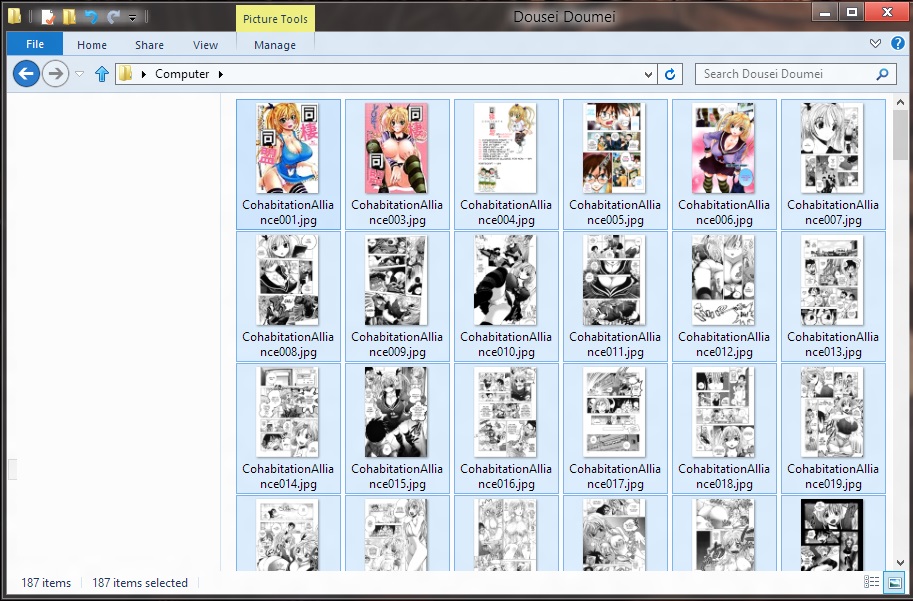Click the "187 items selected" status bar text
The image size is (913, 601).
140,583
